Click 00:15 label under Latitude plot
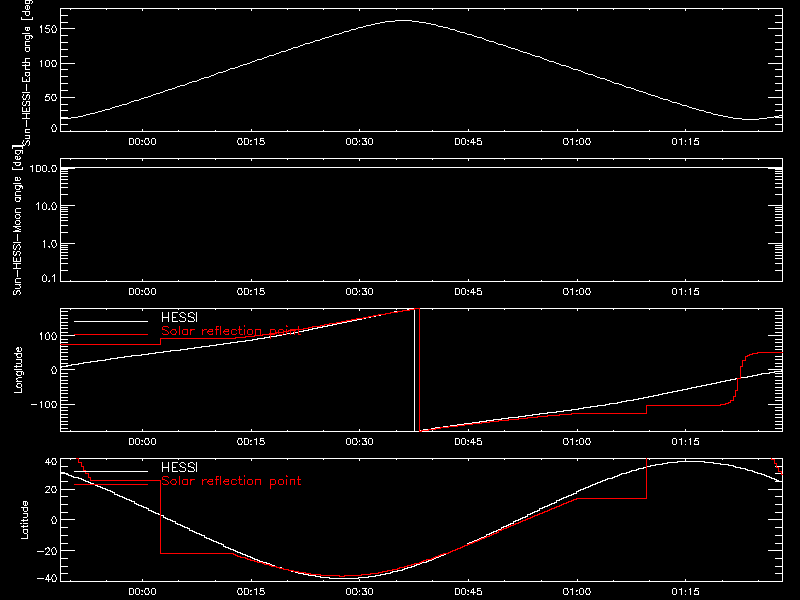 coord(251,592)
